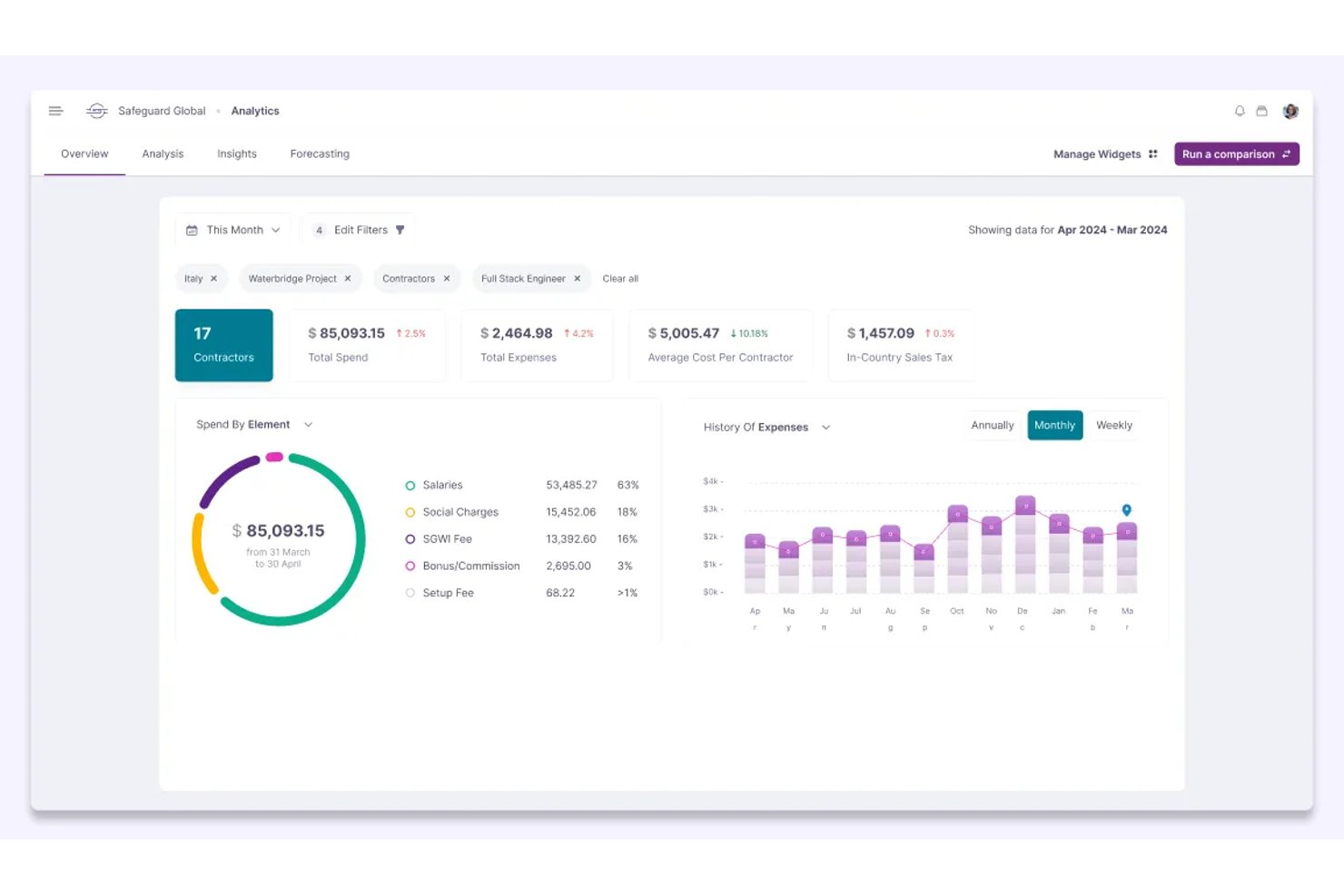
Task: Select the In-Country Sales Tax card
Action: tap(901, 345)
